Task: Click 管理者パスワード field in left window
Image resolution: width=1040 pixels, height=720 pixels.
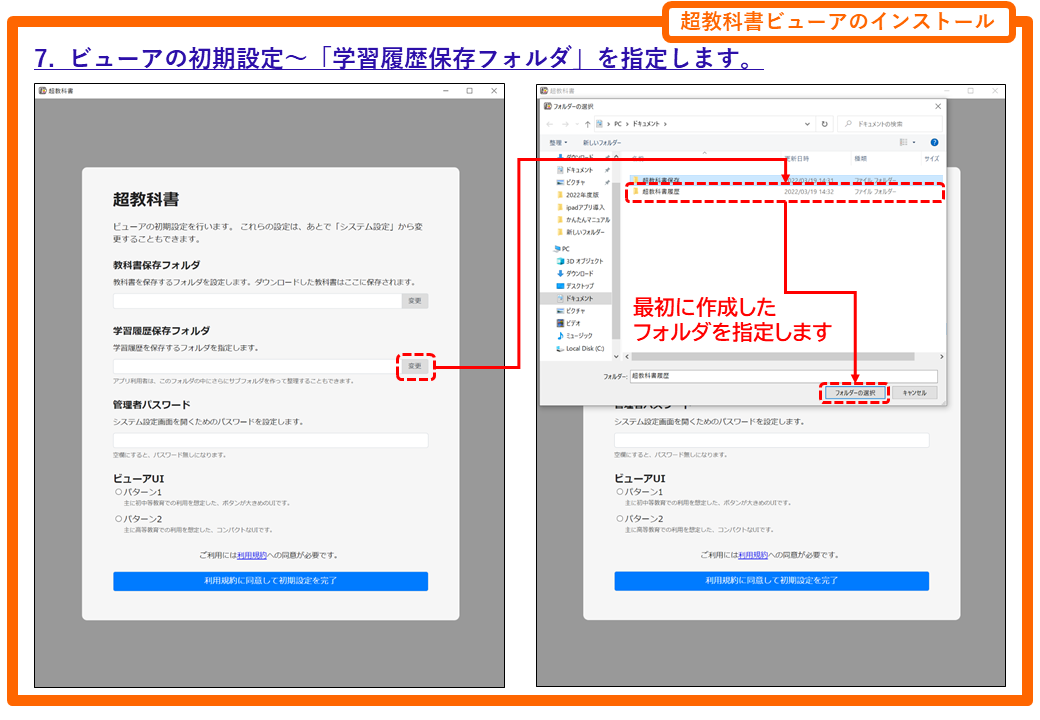Action: click(x=271, y=440)
